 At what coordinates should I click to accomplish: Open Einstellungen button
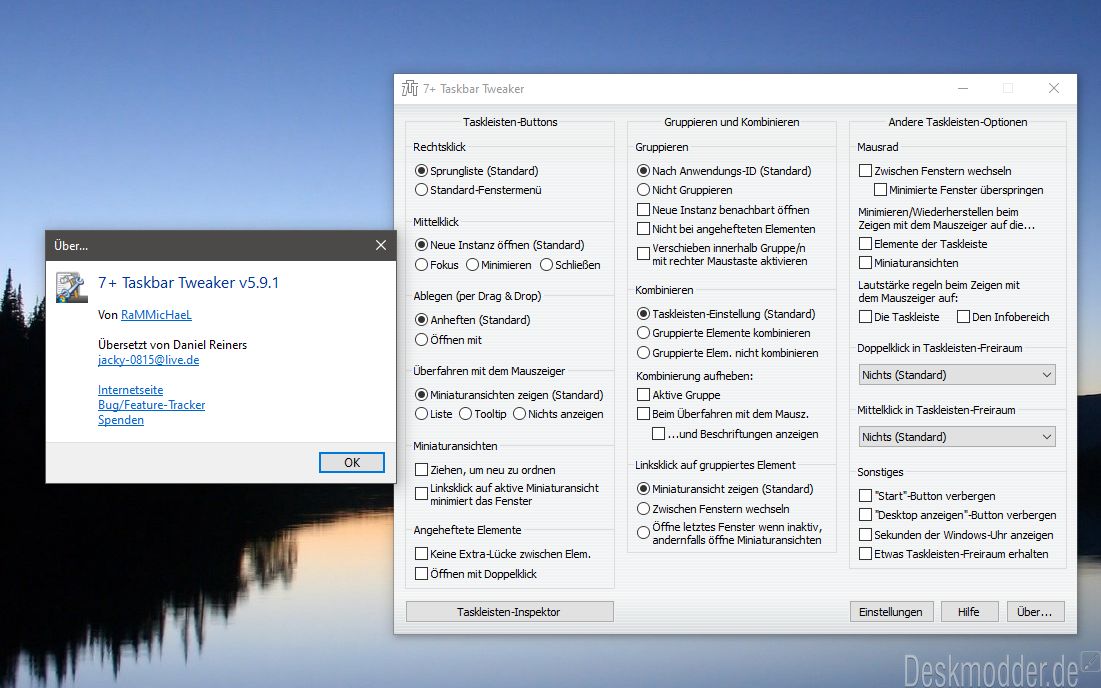click(x=891, y=611)
